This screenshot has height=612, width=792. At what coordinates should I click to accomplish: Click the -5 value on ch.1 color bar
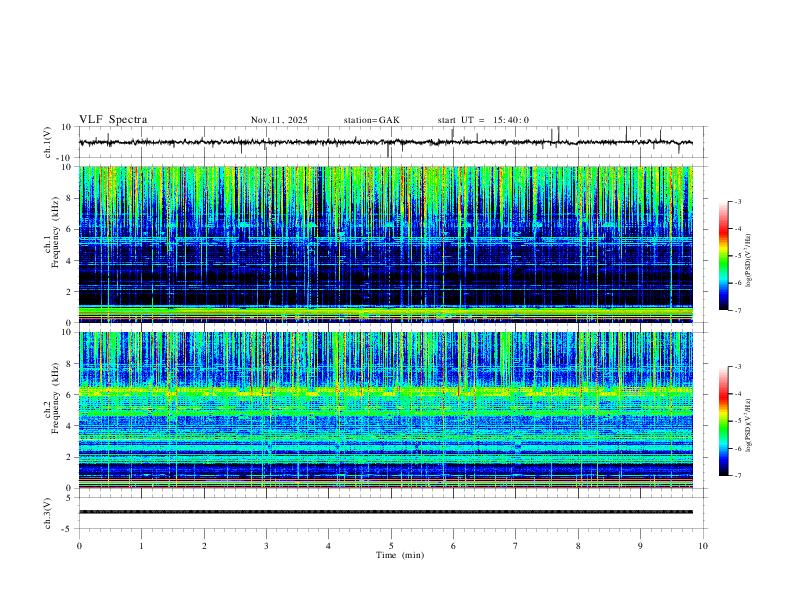click(738, 256)
